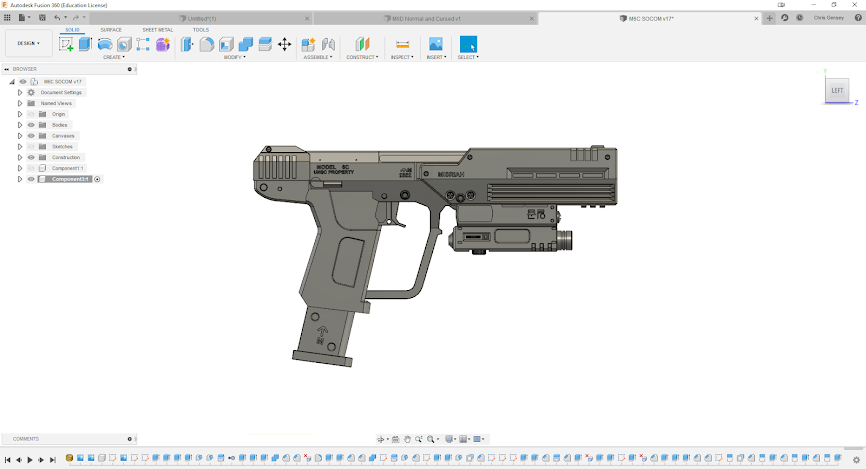Click the Fillet tool in Modify
Screen dimensions: 866x469
coord(207,44)
